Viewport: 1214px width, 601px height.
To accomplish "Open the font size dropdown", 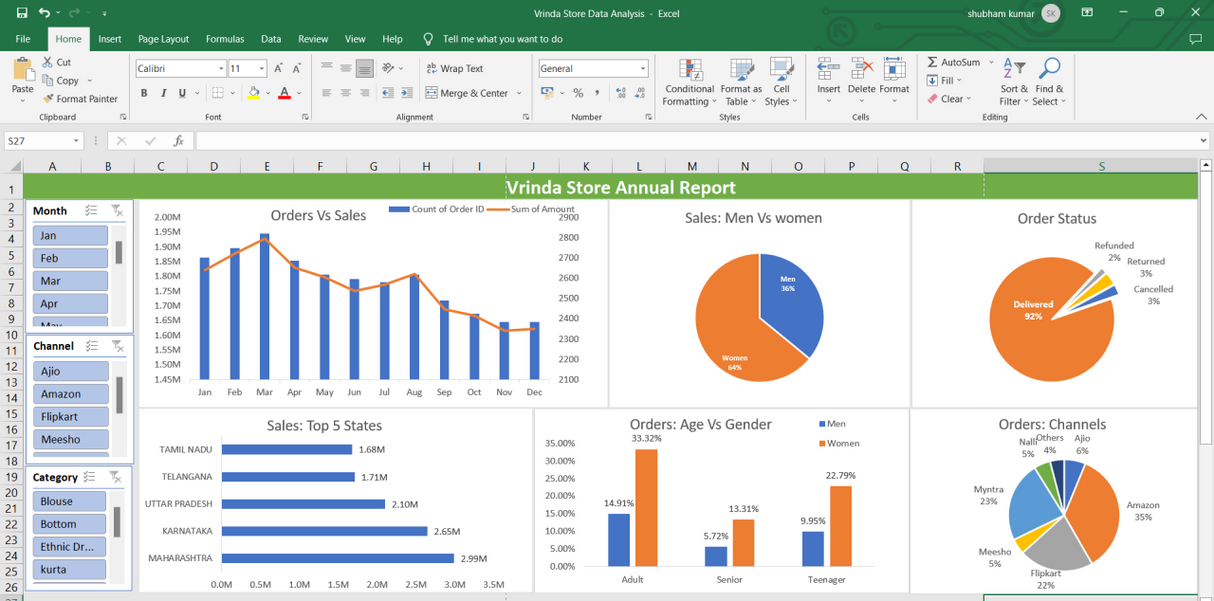I will (262, 68).
